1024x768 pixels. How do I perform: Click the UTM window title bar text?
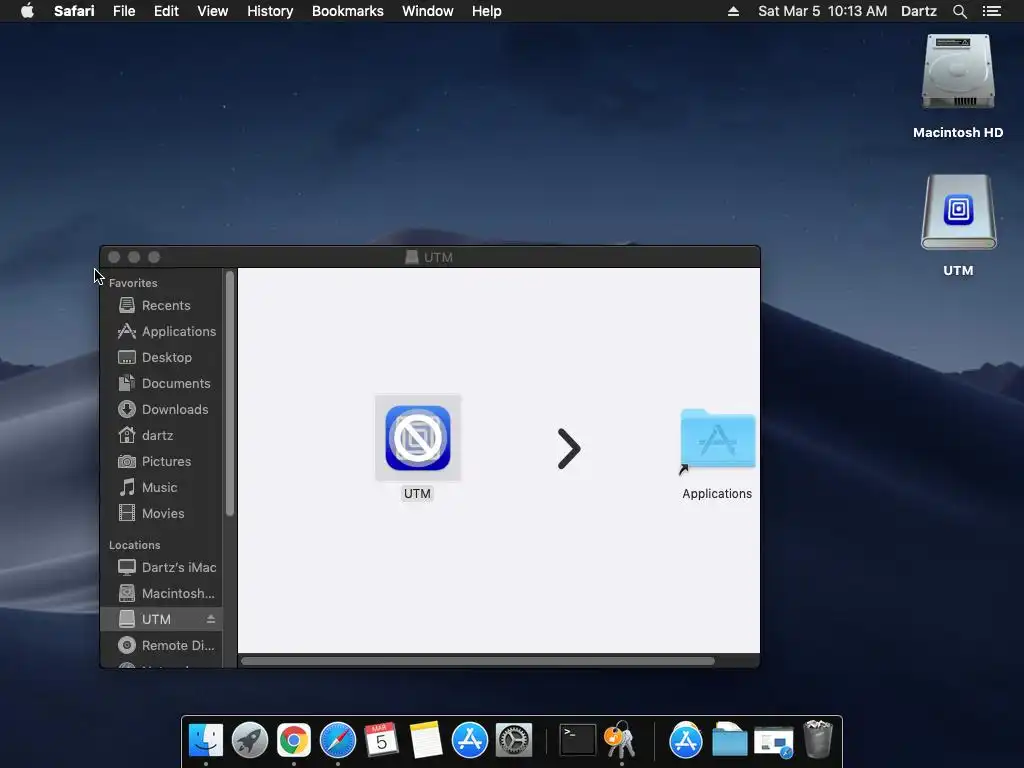(x=438, y=257)
